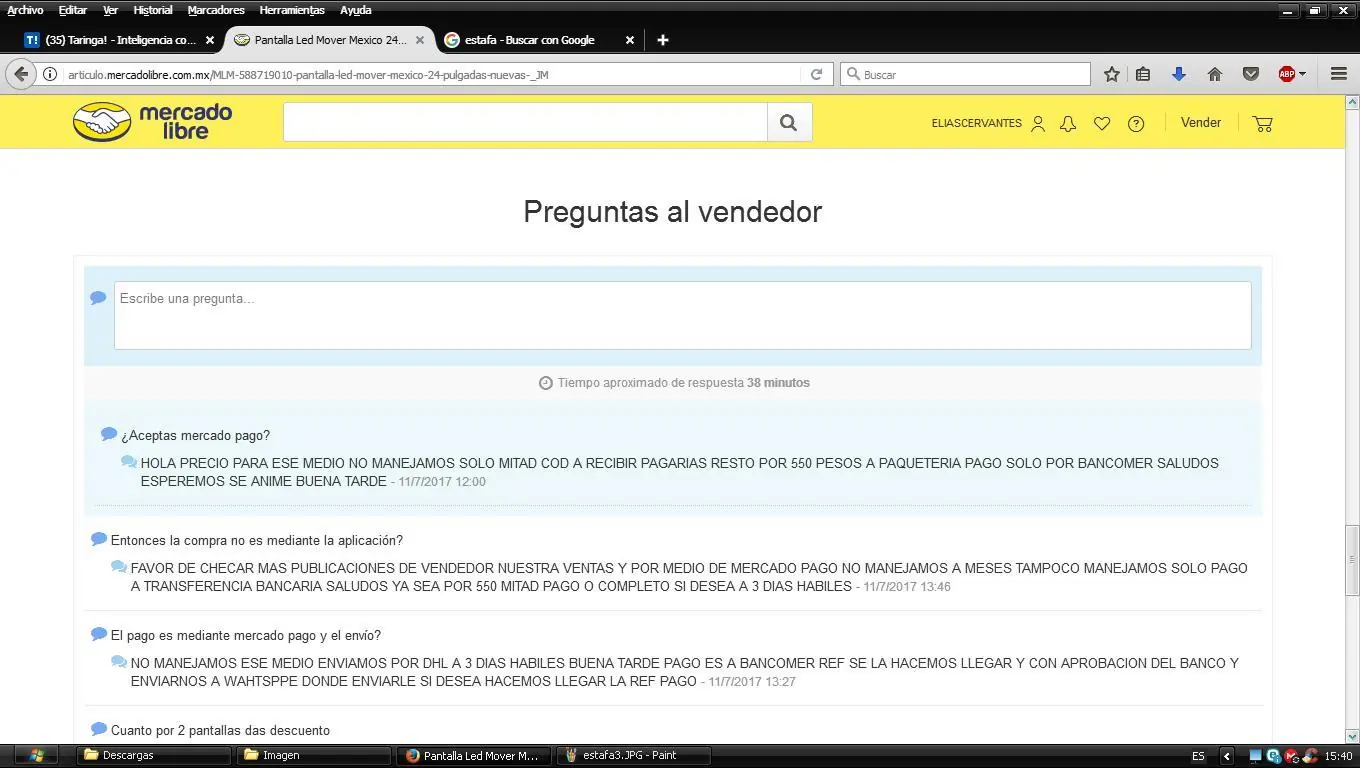Open a new tab with the plus button

662,40
